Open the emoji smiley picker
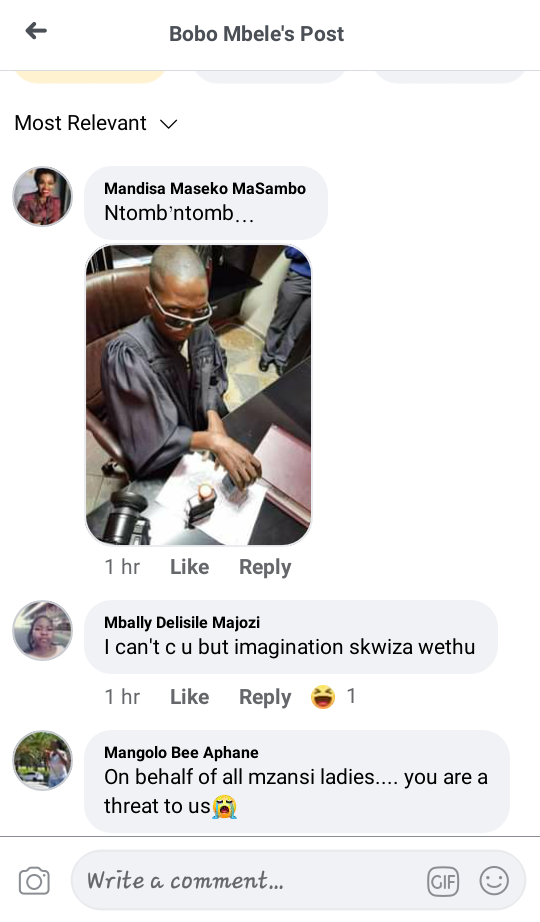Screen dimensions: 540x922 [x=494, y=881]
